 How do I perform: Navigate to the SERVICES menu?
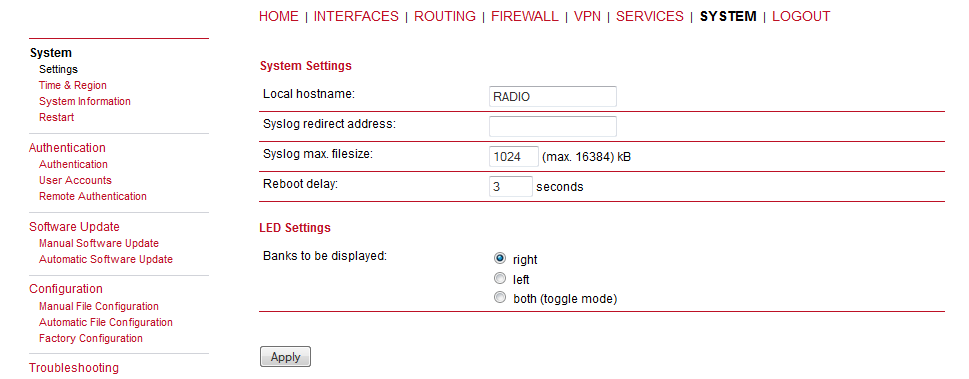click(x=650, y=17)
